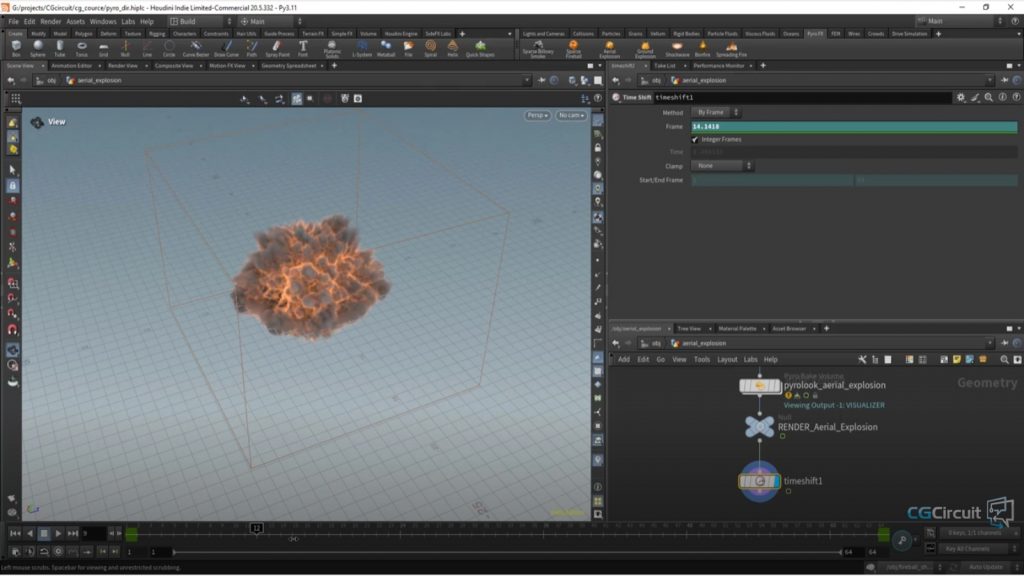Open the Method dropdown set to By Frame
Screen dimensions: 1024x576
[x=715, y=112]
